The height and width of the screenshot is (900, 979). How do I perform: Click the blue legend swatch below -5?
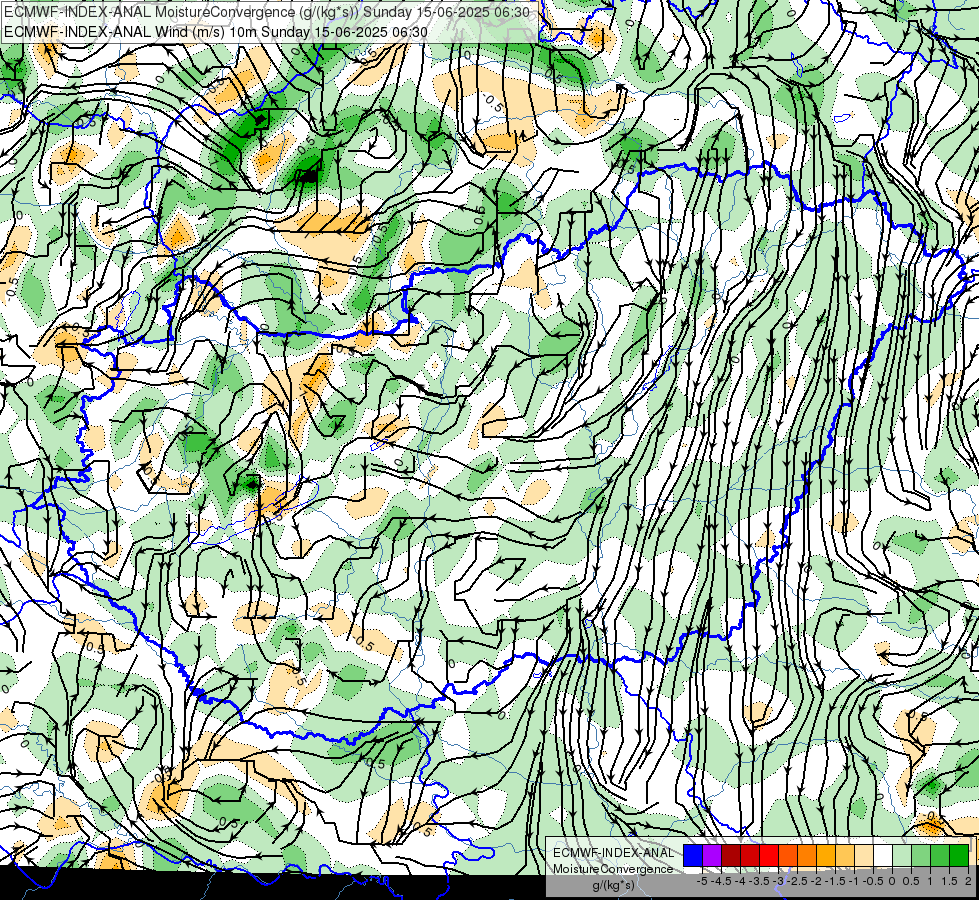pos(693,855)
